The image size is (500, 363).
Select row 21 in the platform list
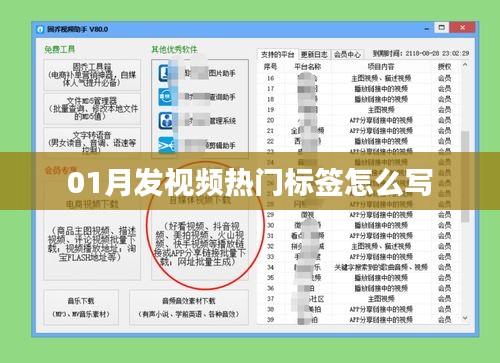(359, 131)
